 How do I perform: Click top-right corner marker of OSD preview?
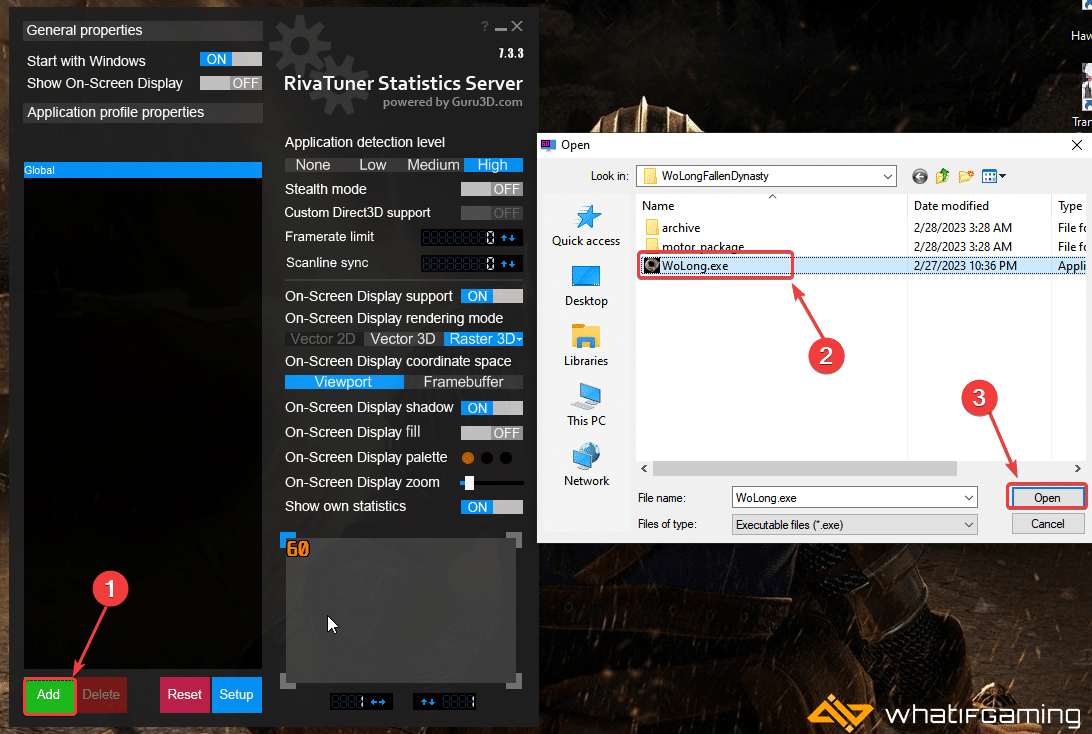514,540
